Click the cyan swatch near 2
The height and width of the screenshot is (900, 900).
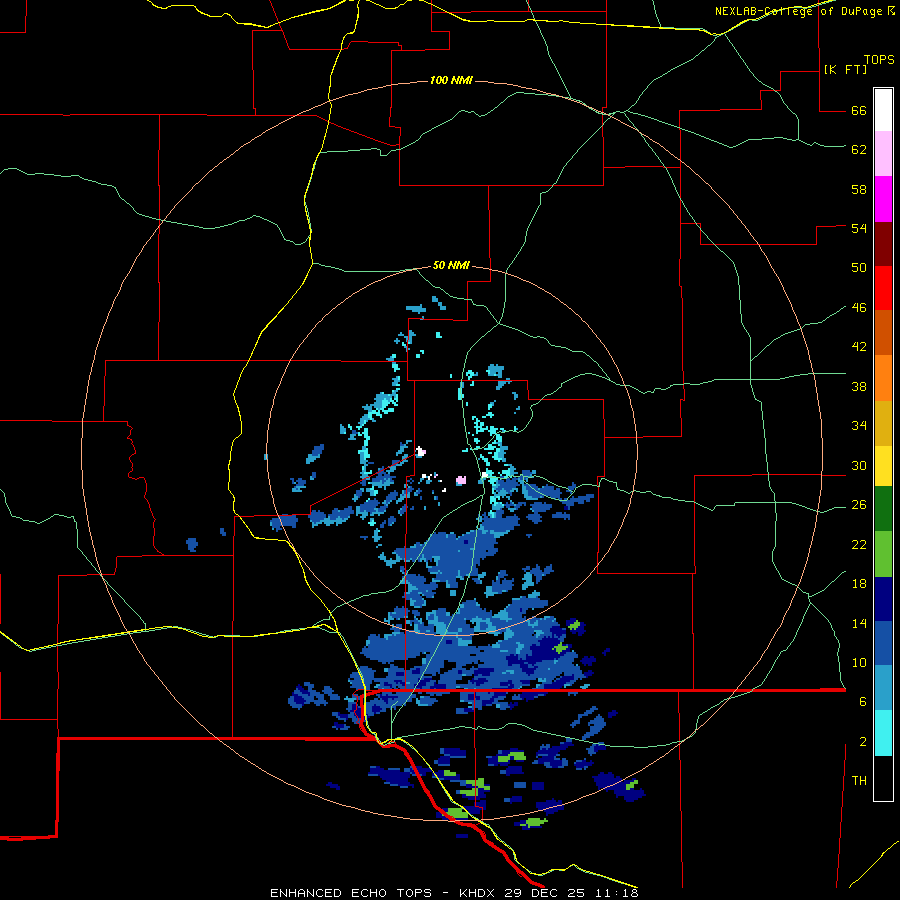click(883, 733)
